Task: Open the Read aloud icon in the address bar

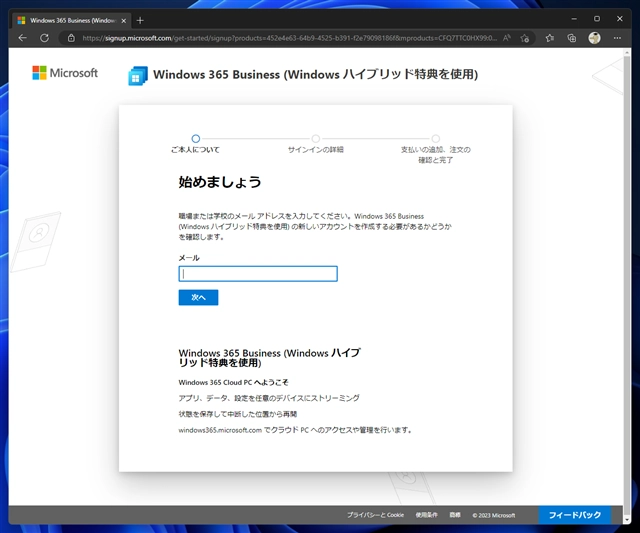Action: point(507,38)
